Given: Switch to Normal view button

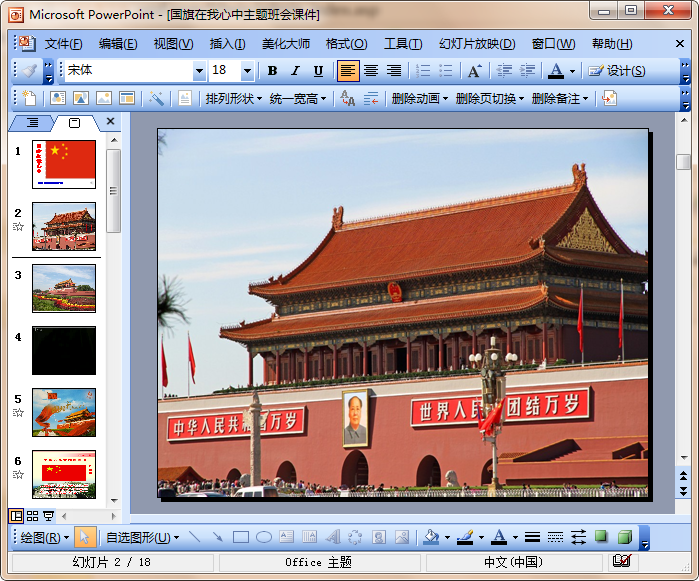Looking at the screenshot, I should pos(16,516).
